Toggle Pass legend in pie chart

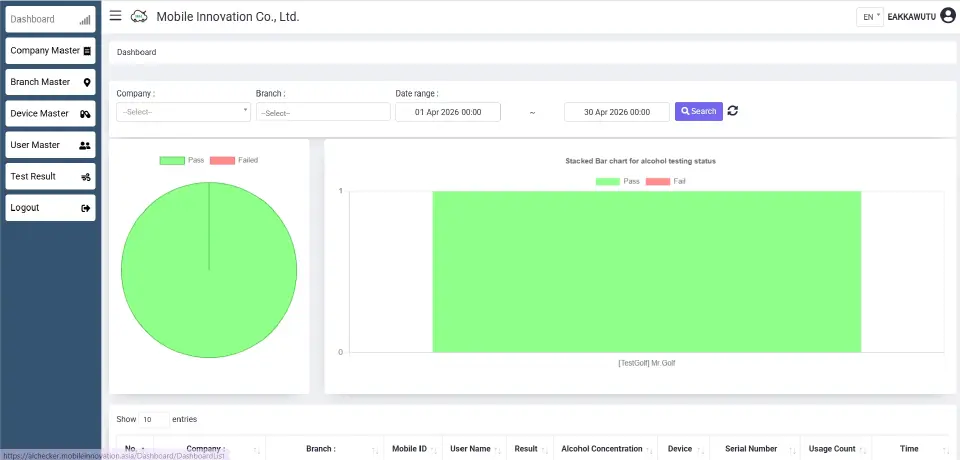[183, 160]
